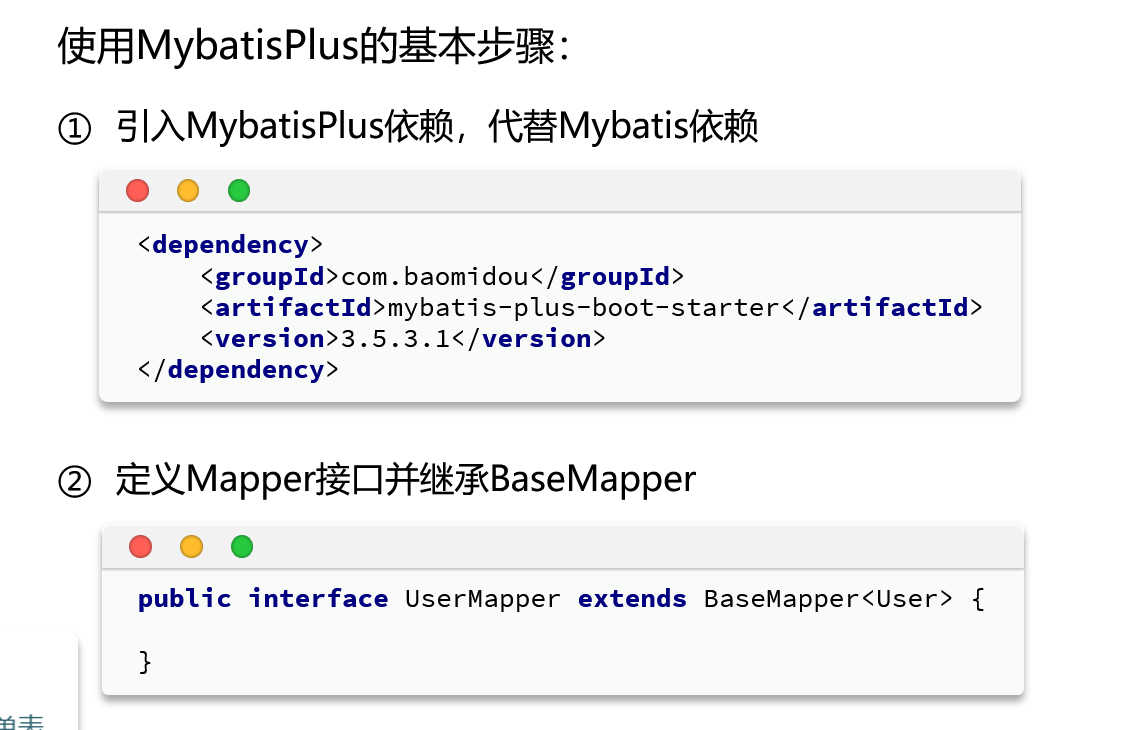The width and height of the screenshot is (1143, 730).
Task: Click the "public" keyword in the code
Action: tap(184, 599)
